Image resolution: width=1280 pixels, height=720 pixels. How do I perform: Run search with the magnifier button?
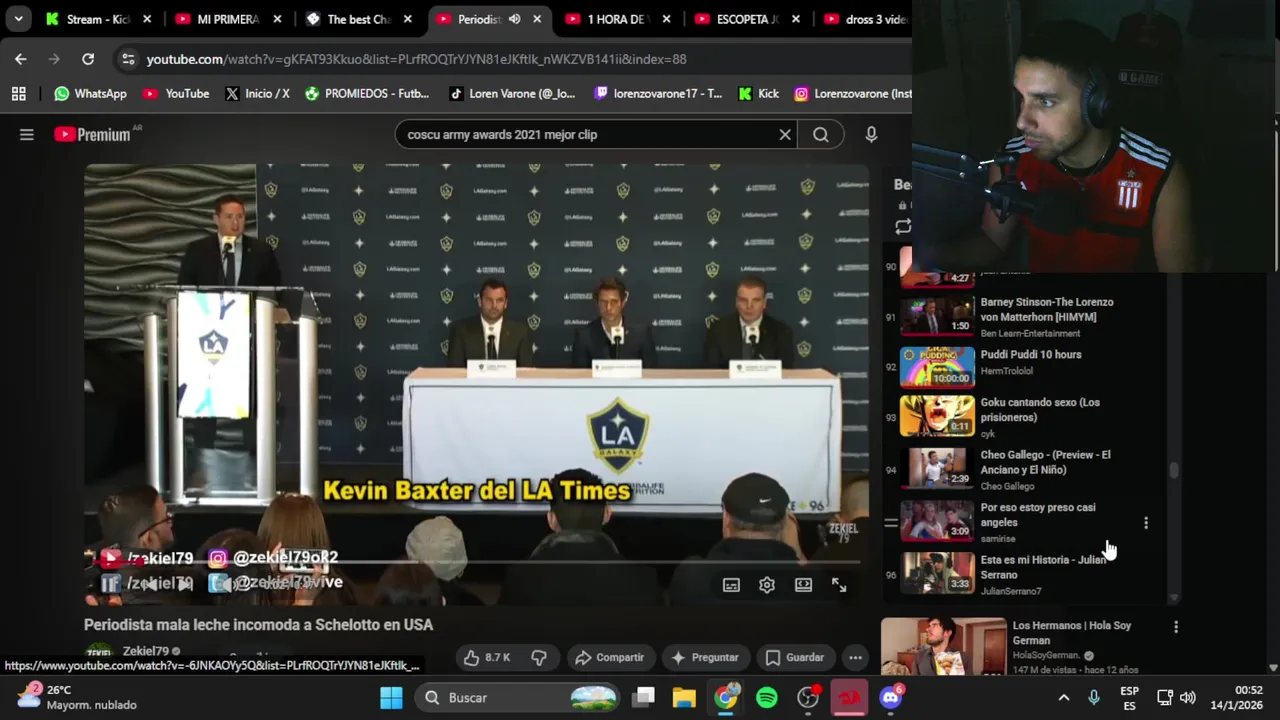(821, 135)
